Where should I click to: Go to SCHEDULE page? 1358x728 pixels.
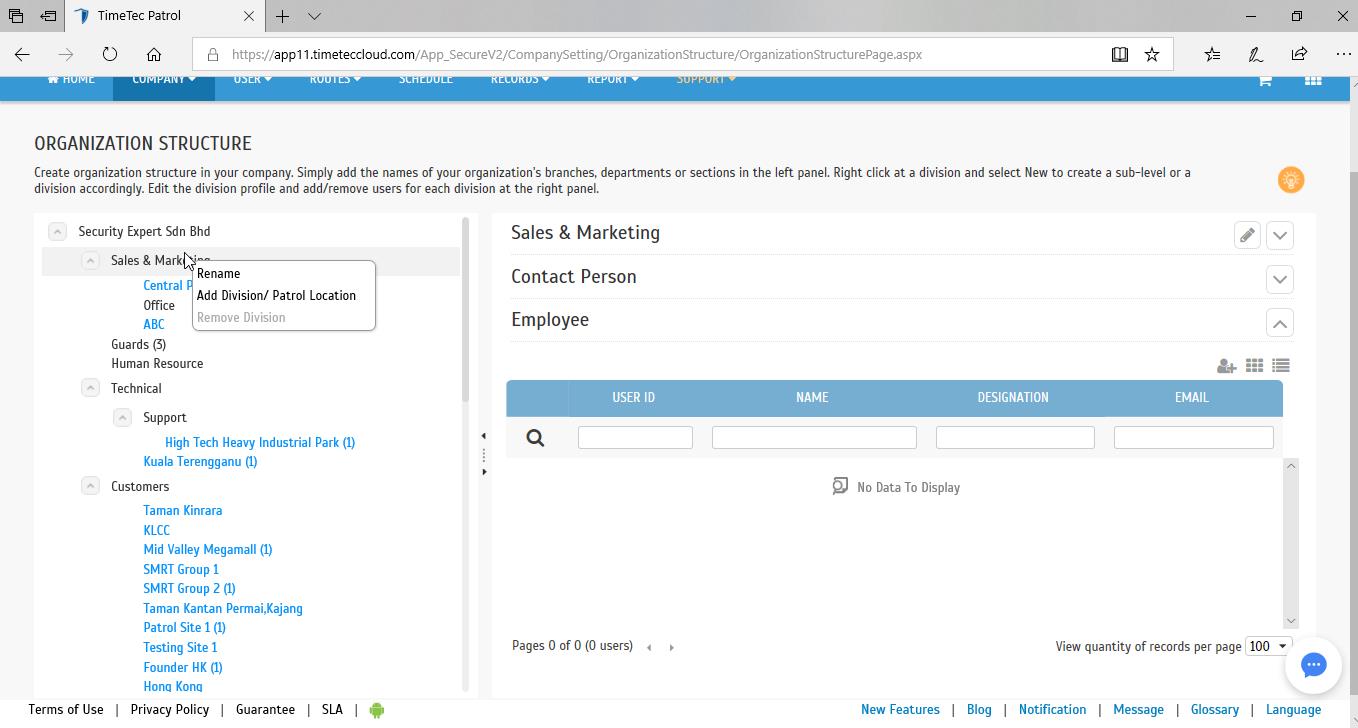(426, 80)
